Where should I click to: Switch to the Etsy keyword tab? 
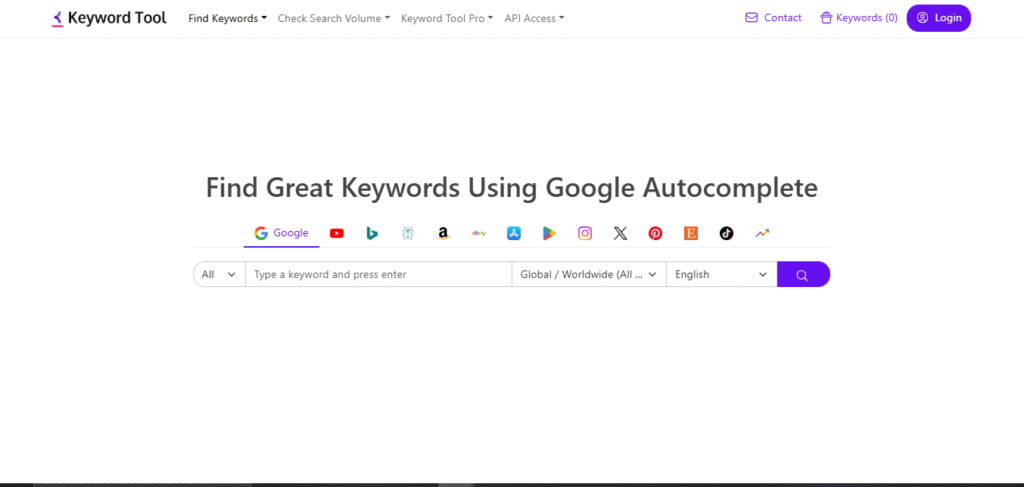[691, 233]
